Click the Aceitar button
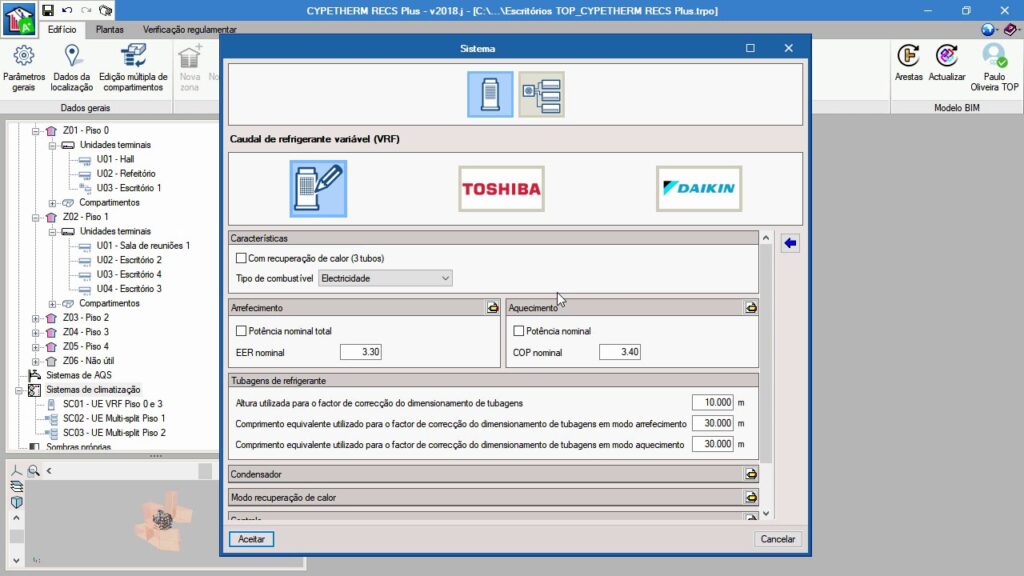 pos(251,539)
